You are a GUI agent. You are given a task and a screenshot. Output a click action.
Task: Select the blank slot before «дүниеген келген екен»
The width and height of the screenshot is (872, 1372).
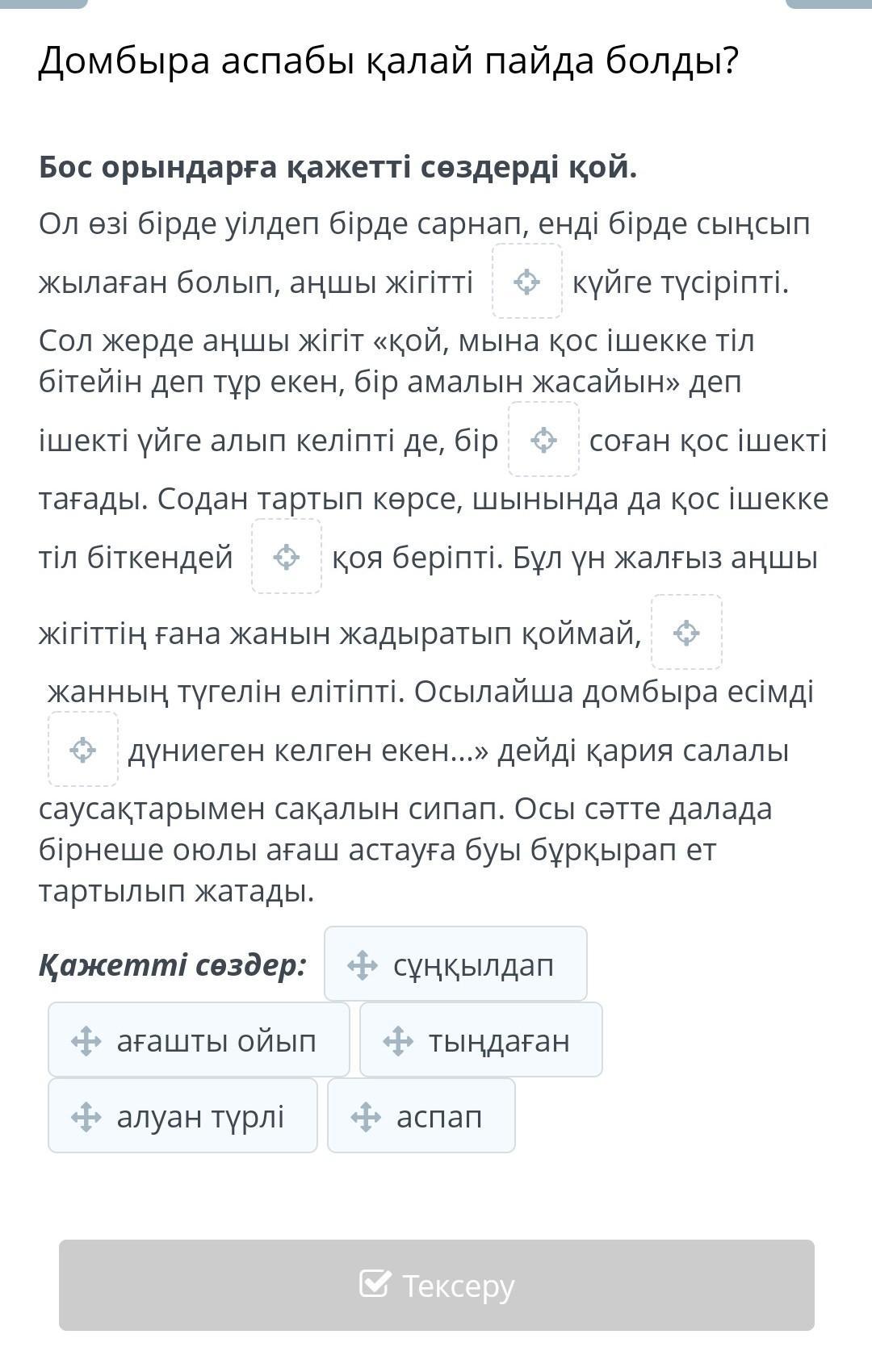[x=83, y=750]
